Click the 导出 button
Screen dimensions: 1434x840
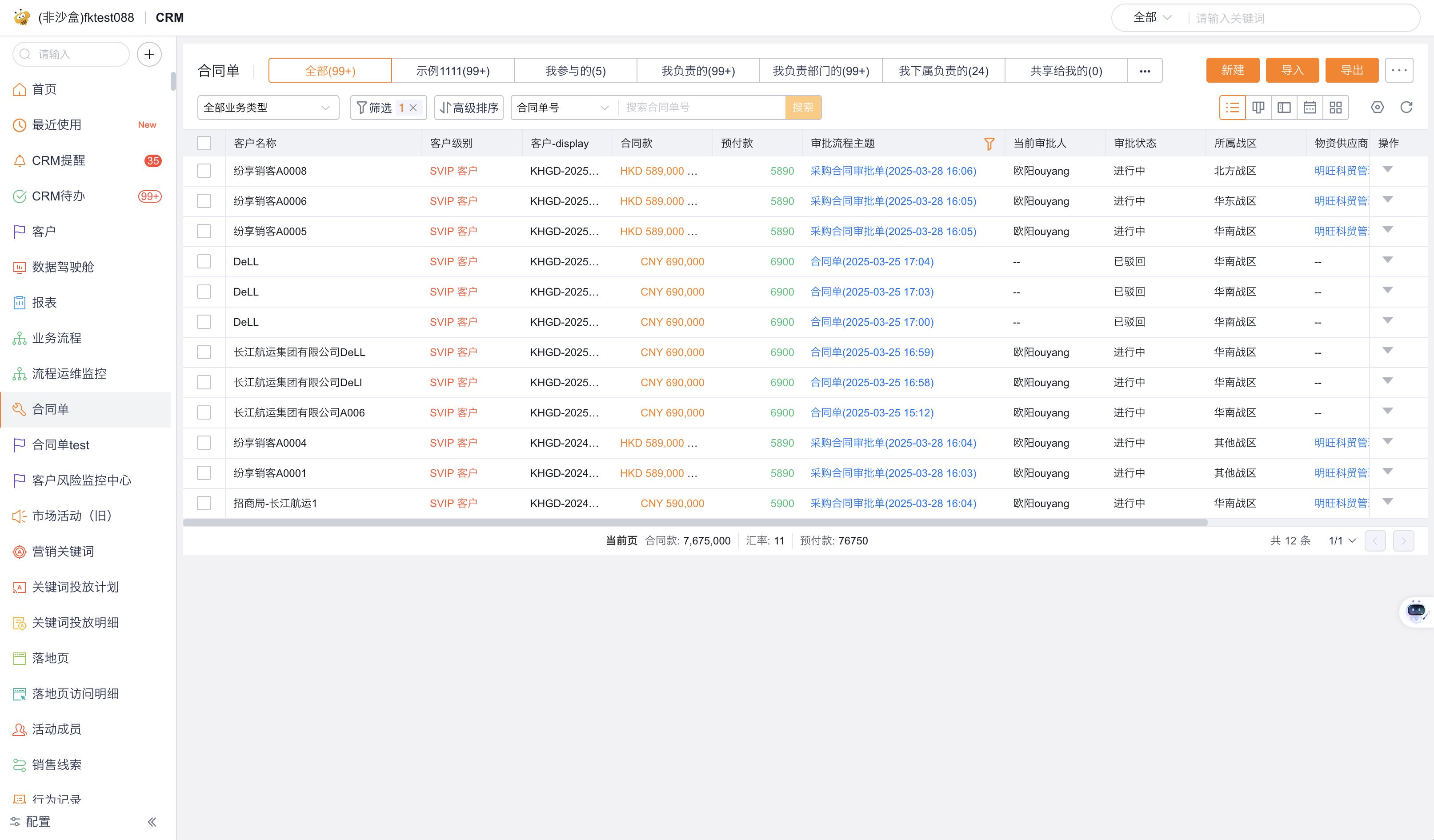(1352, 70)
